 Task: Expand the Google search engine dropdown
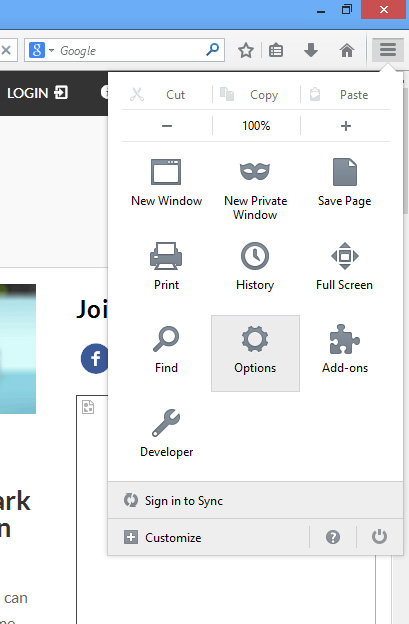pos(51,51)
